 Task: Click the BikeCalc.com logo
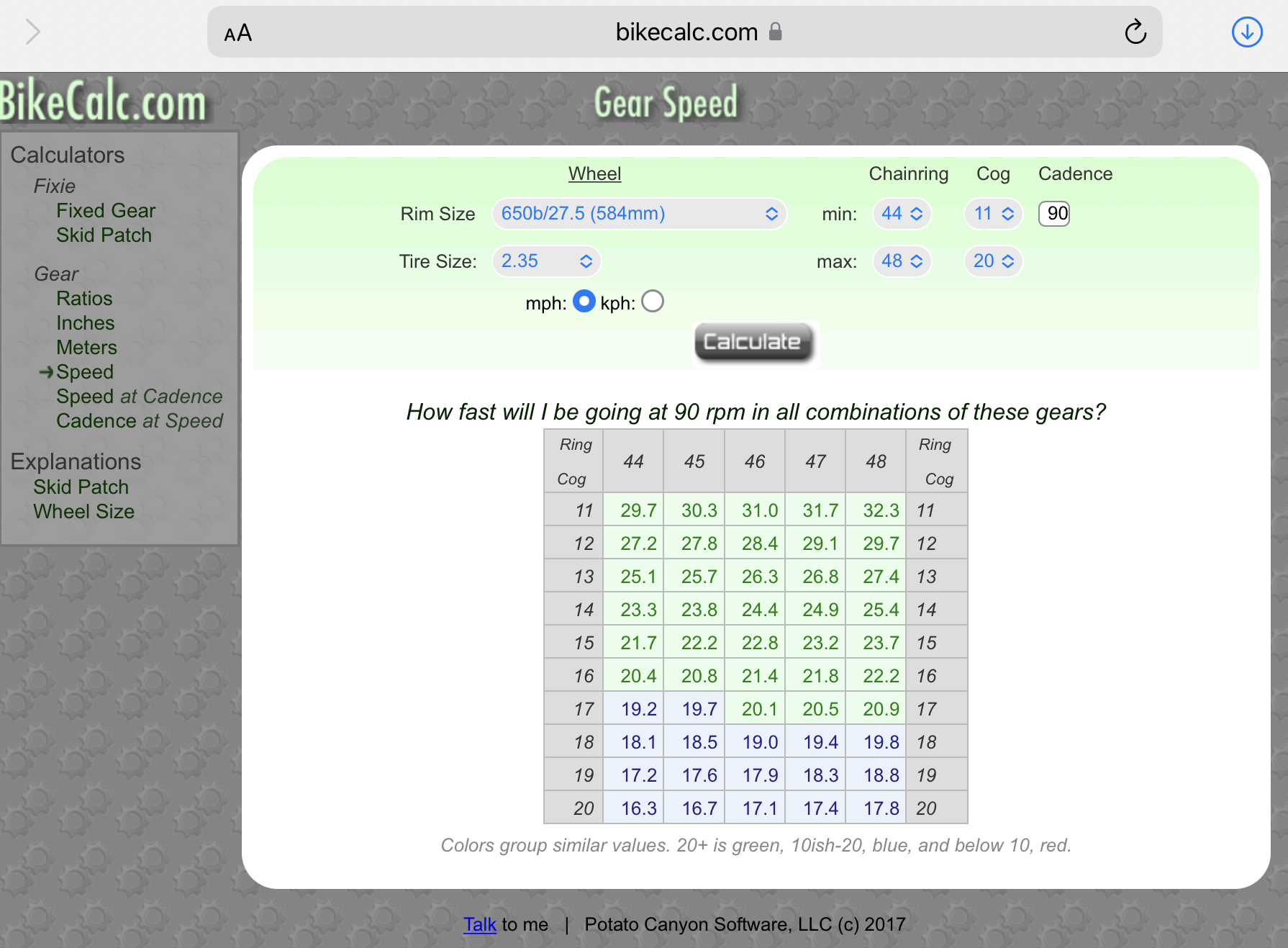coord(103,102)
